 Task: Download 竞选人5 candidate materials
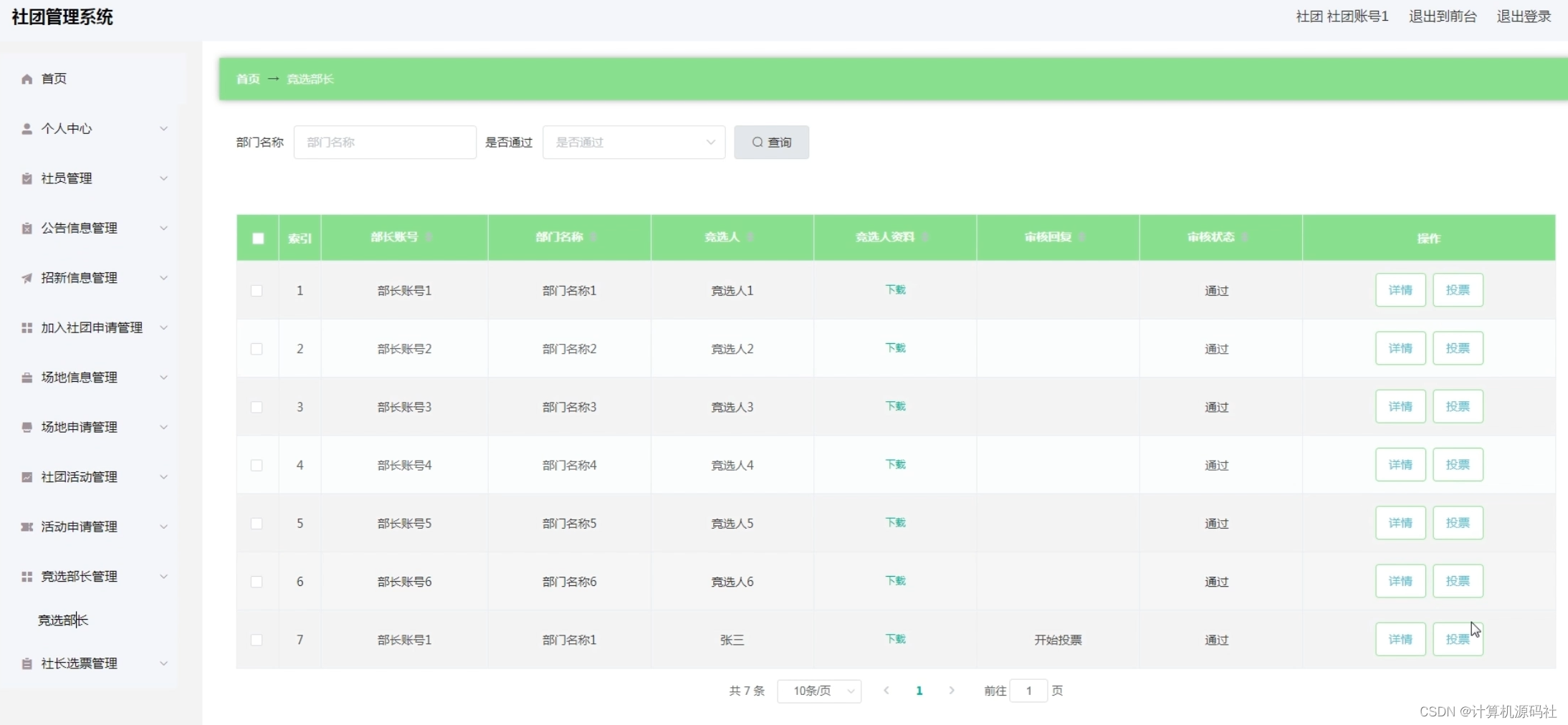click(x=895, y=523)
